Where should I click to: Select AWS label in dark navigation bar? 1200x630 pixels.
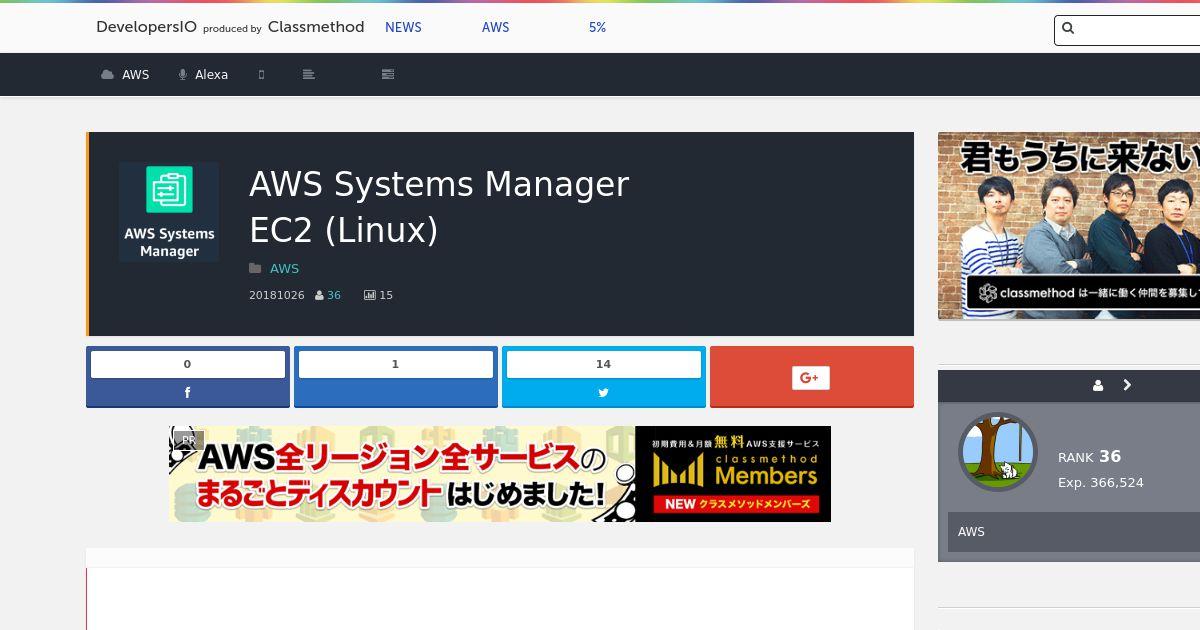pyautogui.click(x=135, y=75)
